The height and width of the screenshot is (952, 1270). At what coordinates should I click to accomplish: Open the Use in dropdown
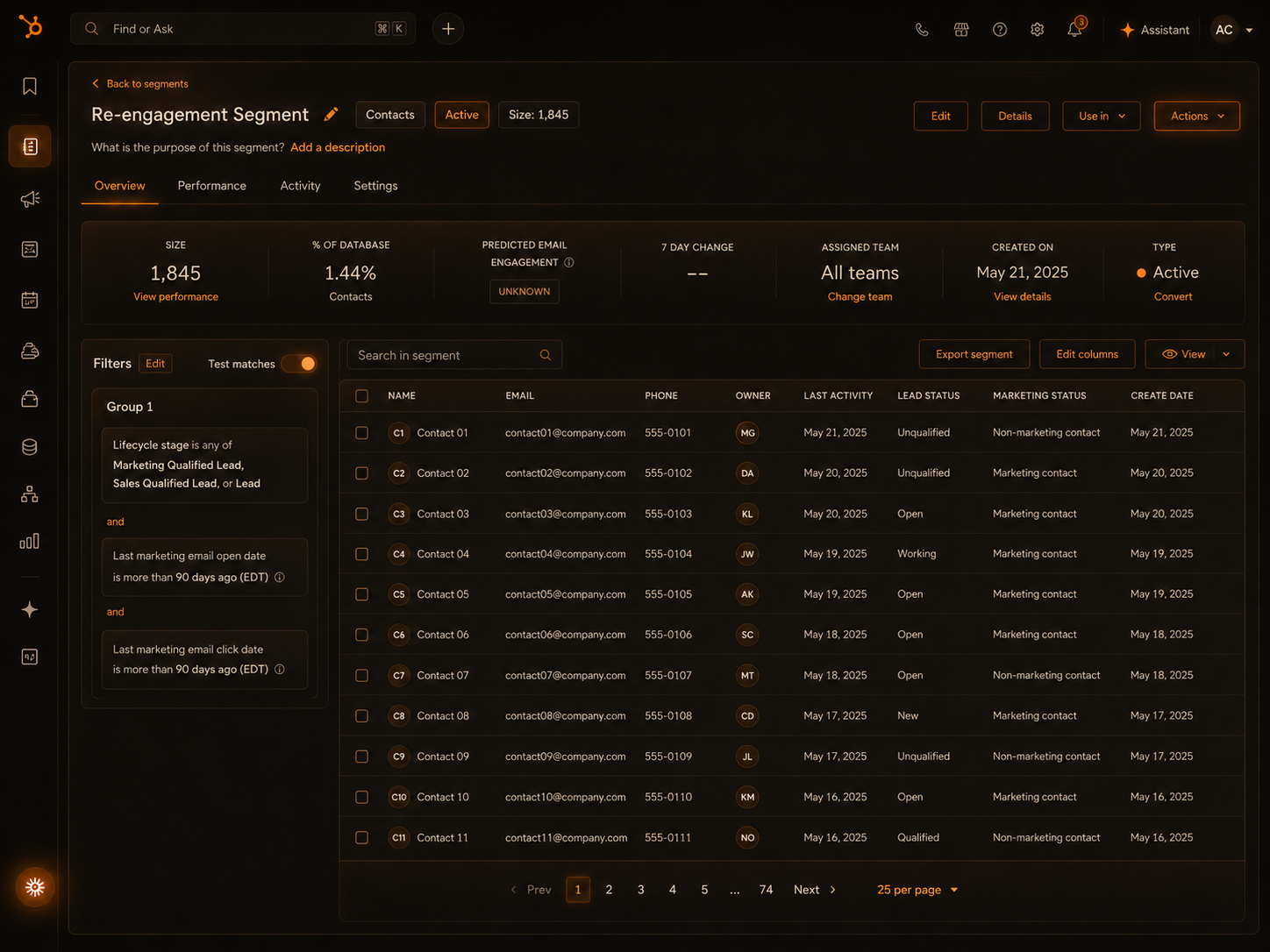click(x=1102, y=116)
